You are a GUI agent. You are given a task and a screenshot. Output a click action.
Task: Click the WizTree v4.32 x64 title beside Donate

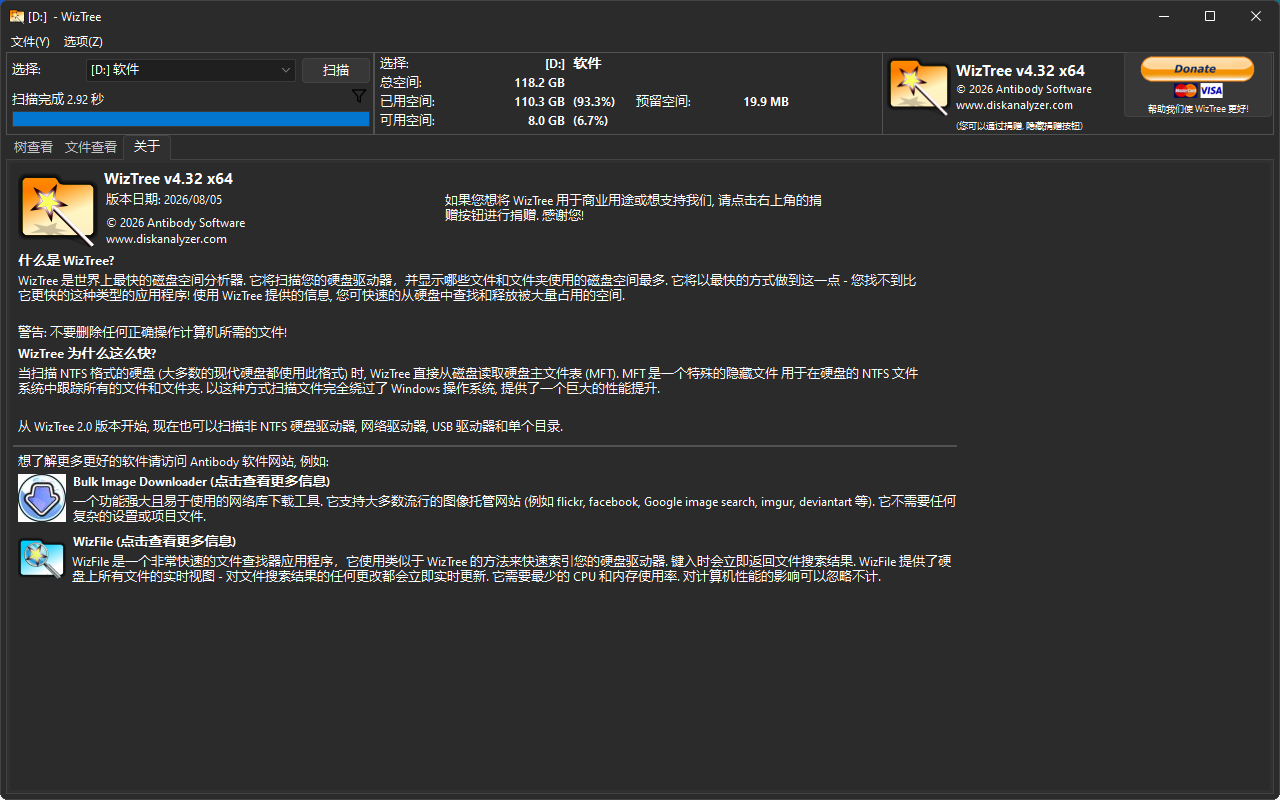[x=1020, y=70]
